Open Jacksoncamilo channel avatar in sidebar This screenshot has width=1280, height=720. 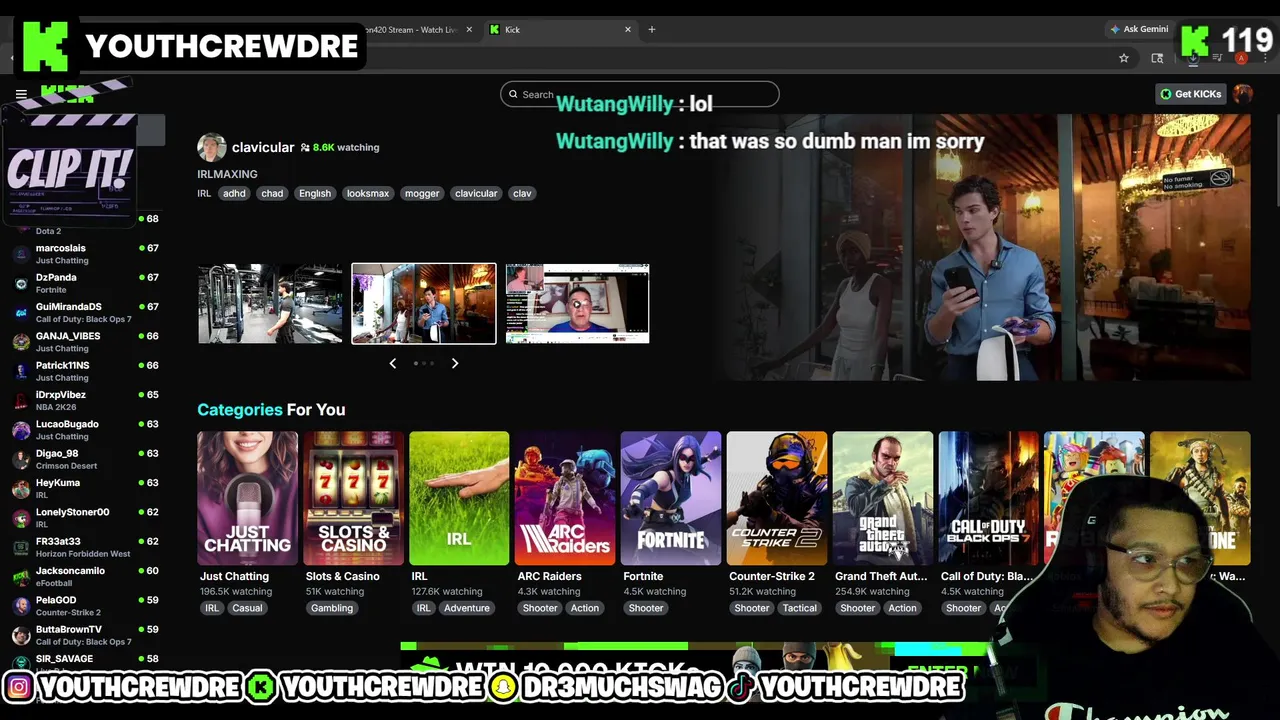(21, 577)
